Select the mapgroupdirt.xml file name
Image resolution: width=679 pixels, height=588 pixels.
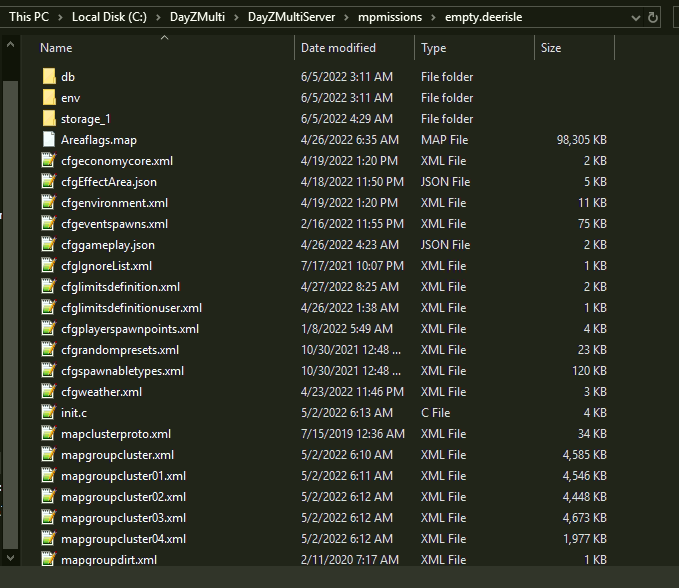[x=109, y=560]
